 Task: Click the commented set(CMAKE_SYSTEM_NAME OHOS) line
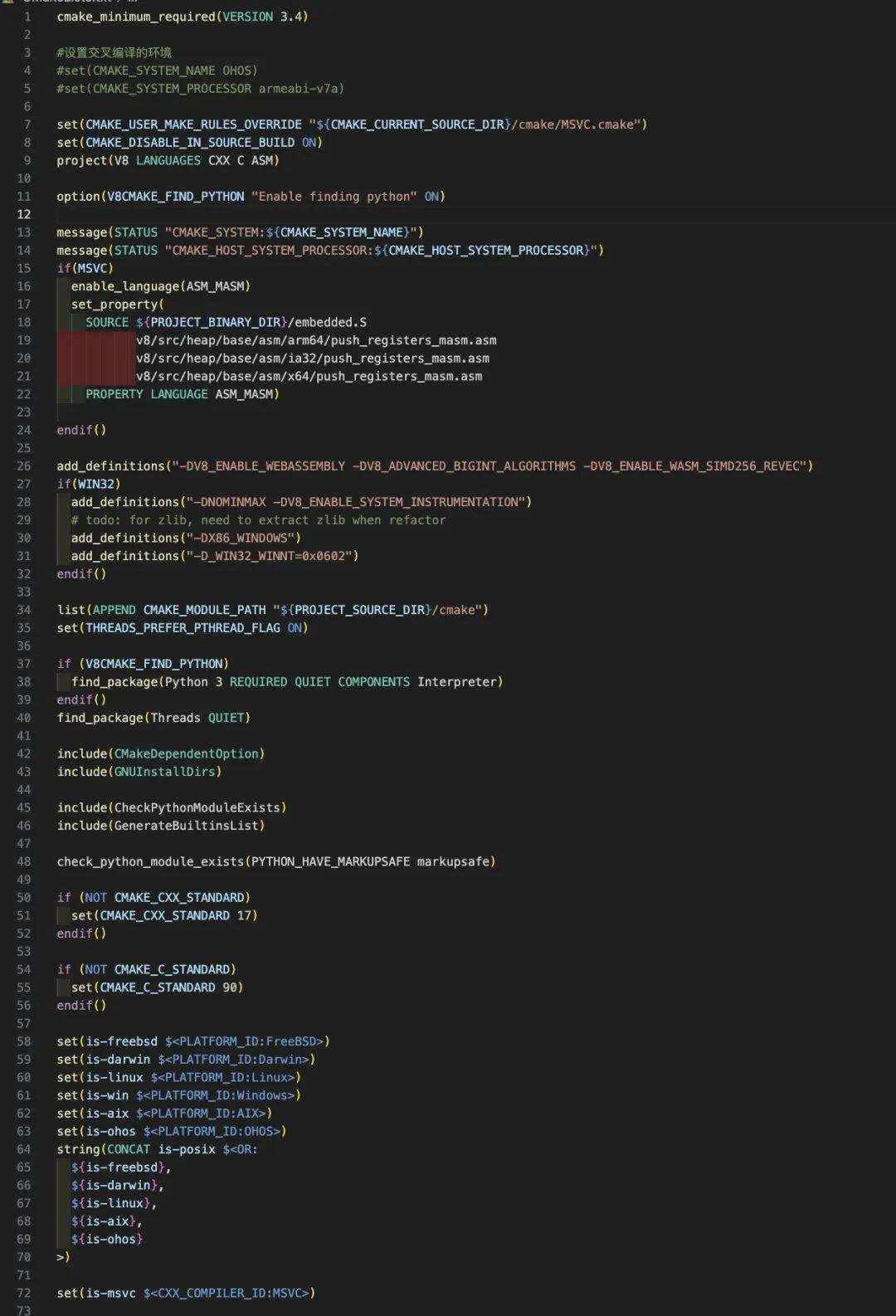pyautogui.click(x=157, y=71)
